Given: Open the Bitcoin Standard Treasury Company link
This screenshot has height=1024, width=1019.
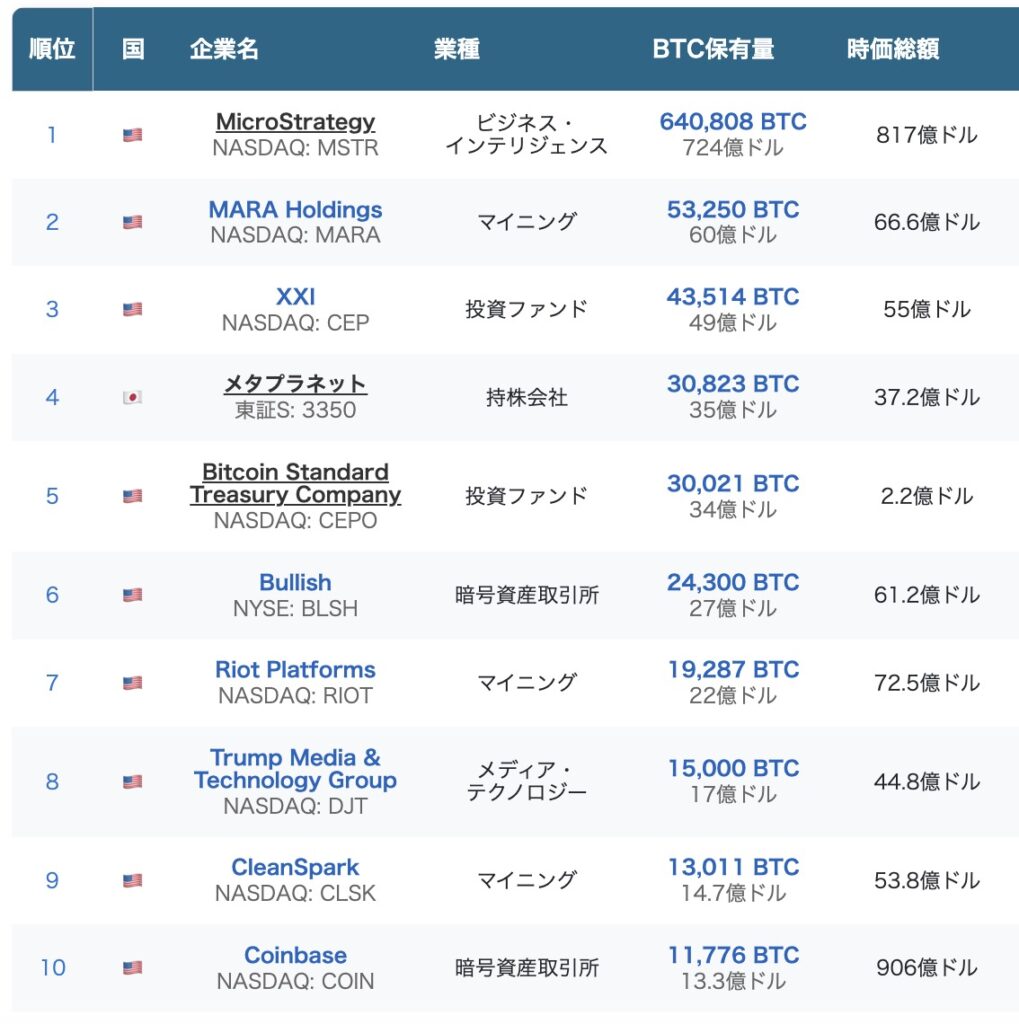Looking at the screenshot, I should pos(295,483).
